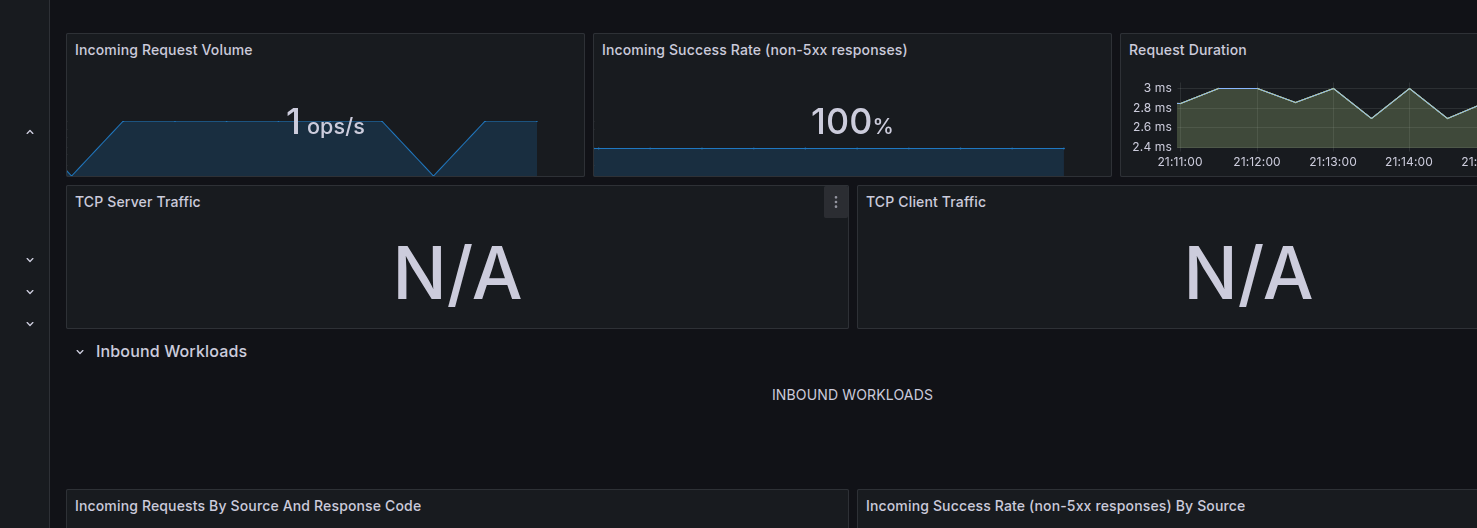The image size is (1477, 528).
Task: Open Incoming Success Rate By Source panel title
Action: (1055, 506)
